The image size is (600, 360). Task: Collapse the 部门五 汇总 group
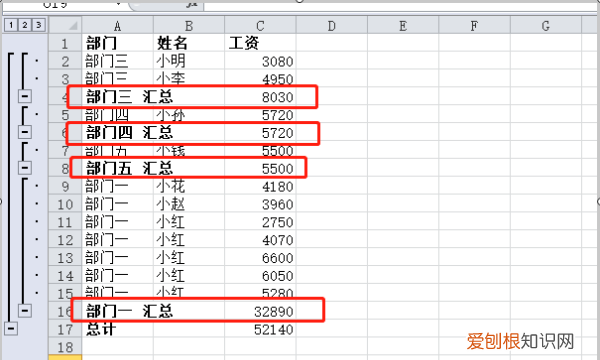click(25, 168)
